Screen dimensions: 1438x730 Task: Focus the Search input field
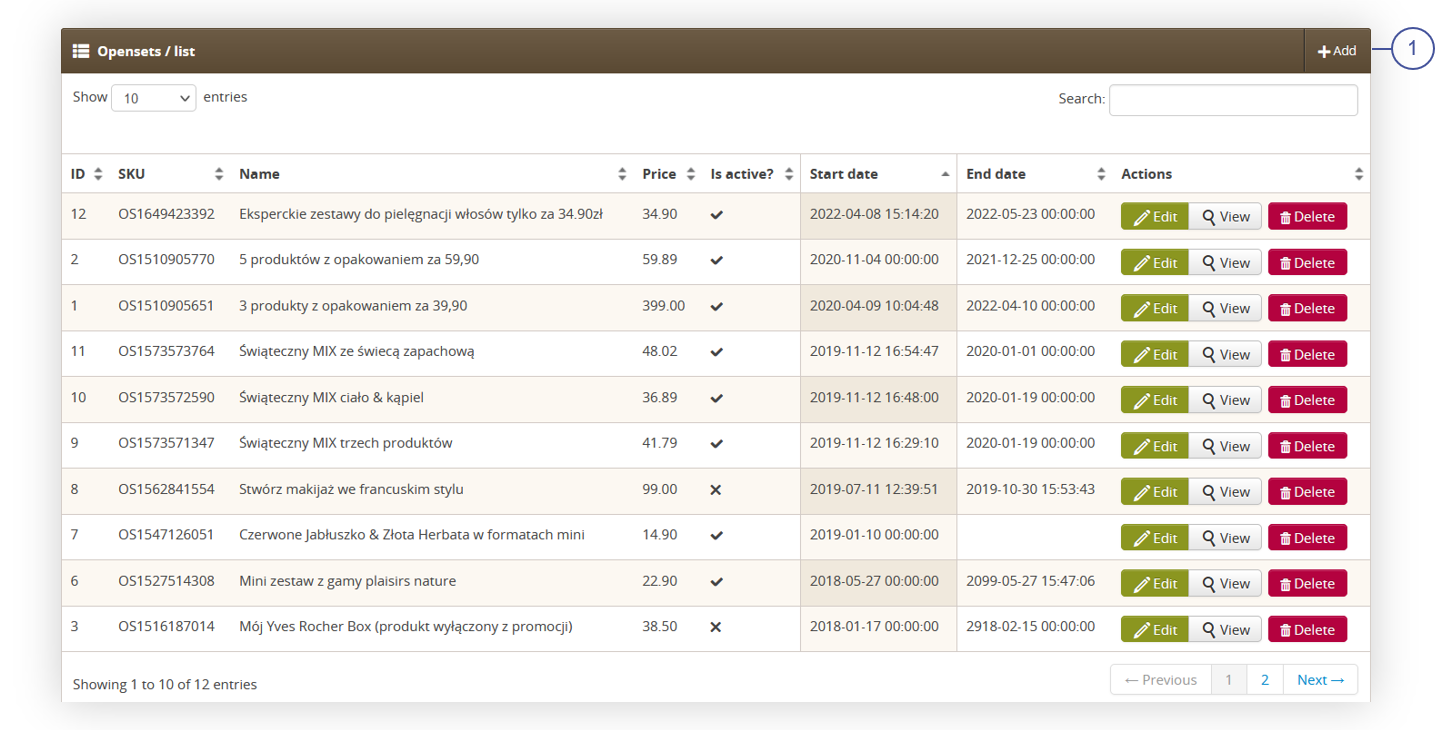[1233, 100]
